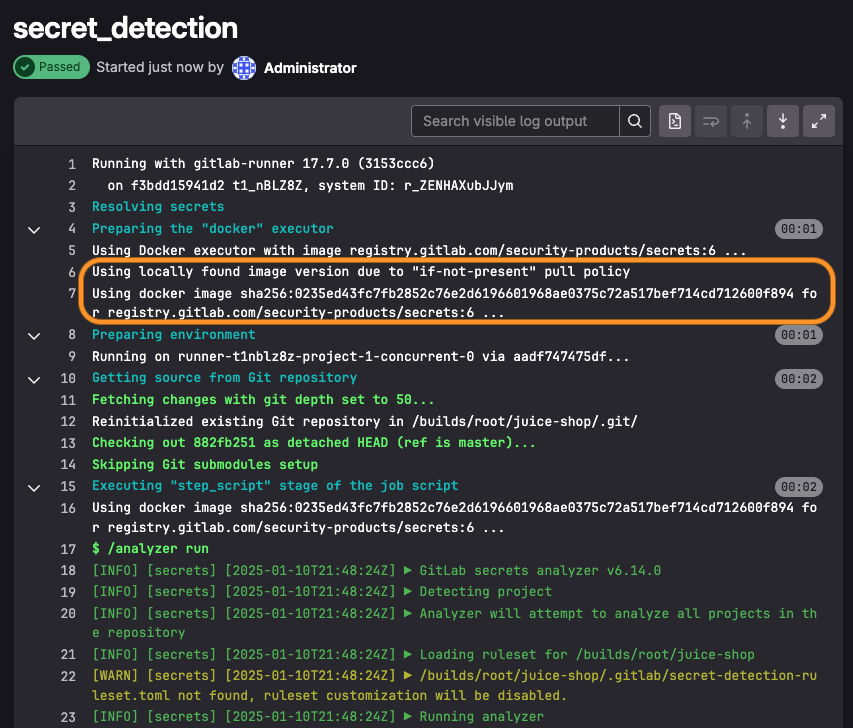Click 'GitLab secrets analyzer v6.14.0' log line

pyautogui.click(x=376, y=571)
